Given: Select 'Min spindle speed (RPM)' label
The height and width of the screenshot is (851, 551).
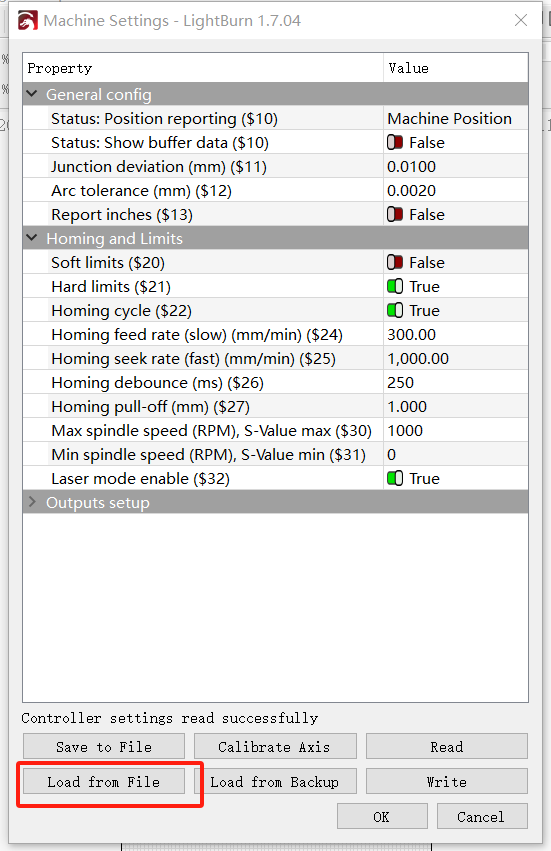Looking at the screenshot, I should (208, 455).
